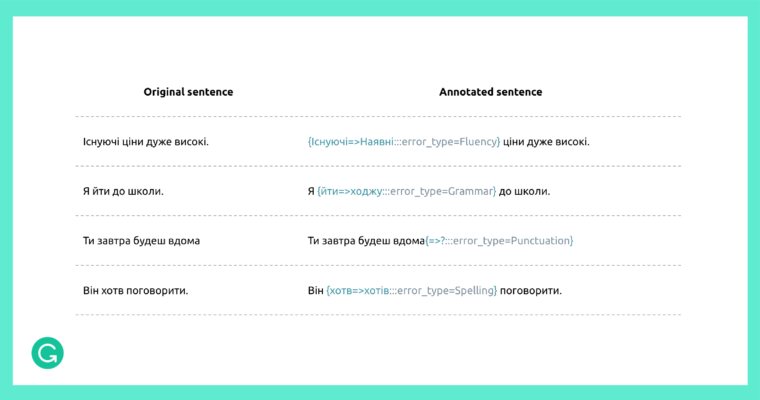The height and width of the screenshot is (400, 760).
Task: Click "Я" before the Grammar annotation
Action: click(311, 191)
